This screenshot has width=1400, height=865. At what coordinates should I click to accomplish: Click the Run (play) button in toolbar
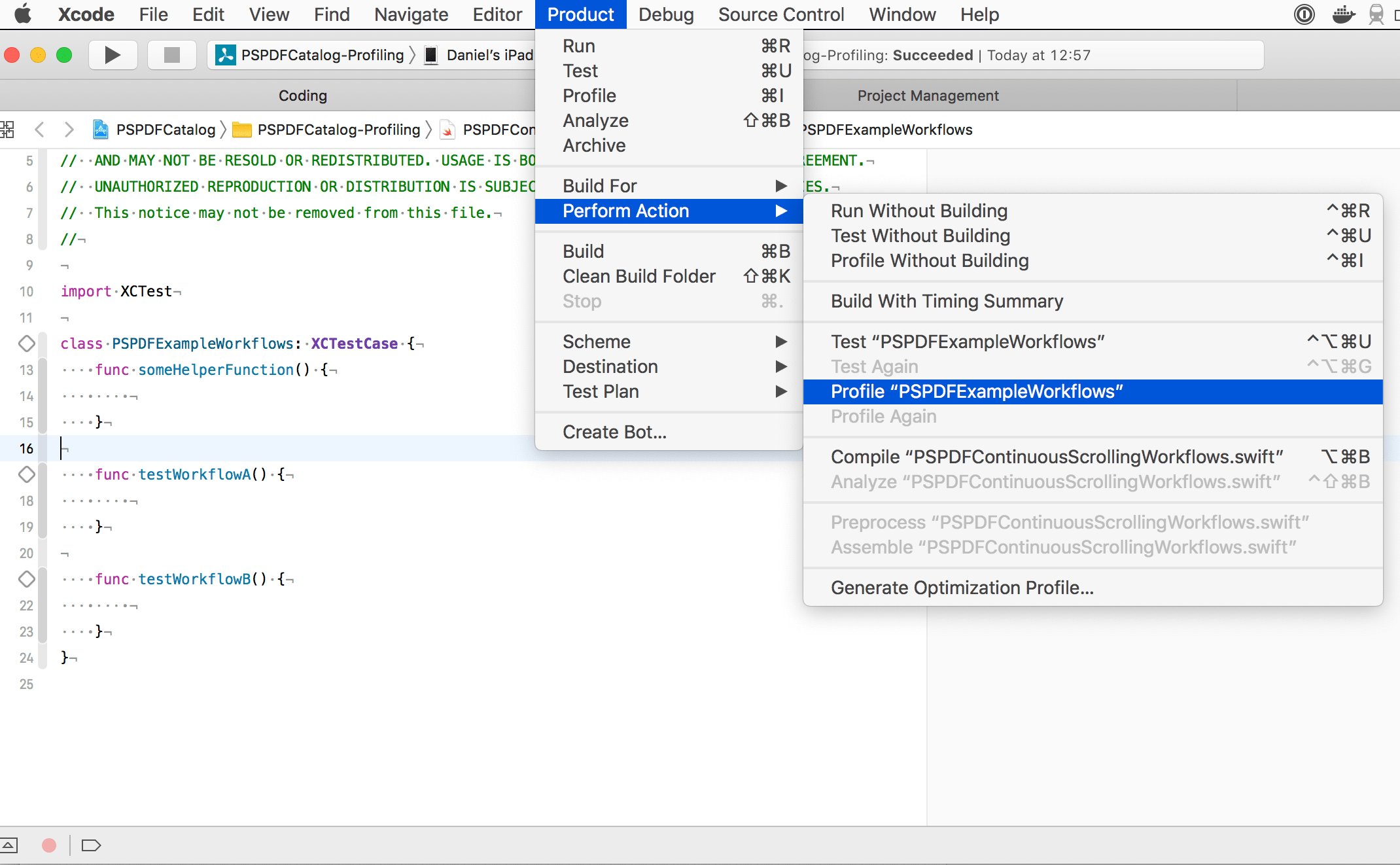pos(113,55)
